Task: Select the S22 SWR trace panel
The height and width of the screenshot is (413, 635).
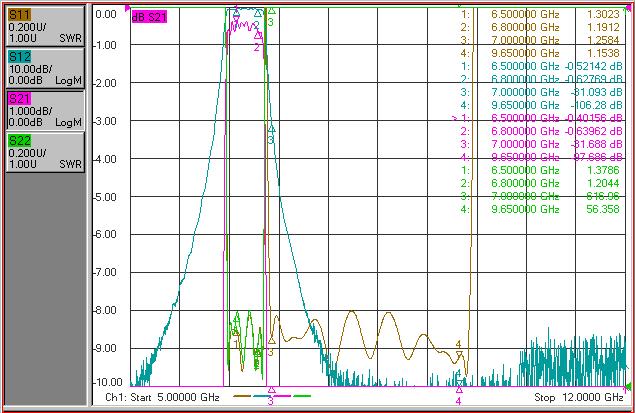Action: [x=45, y=153]
